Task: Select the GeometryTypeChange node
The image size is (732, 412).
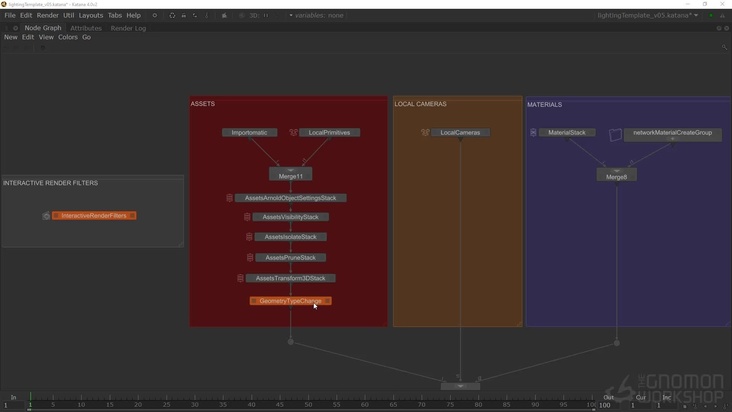Action: tap(290, 301)
